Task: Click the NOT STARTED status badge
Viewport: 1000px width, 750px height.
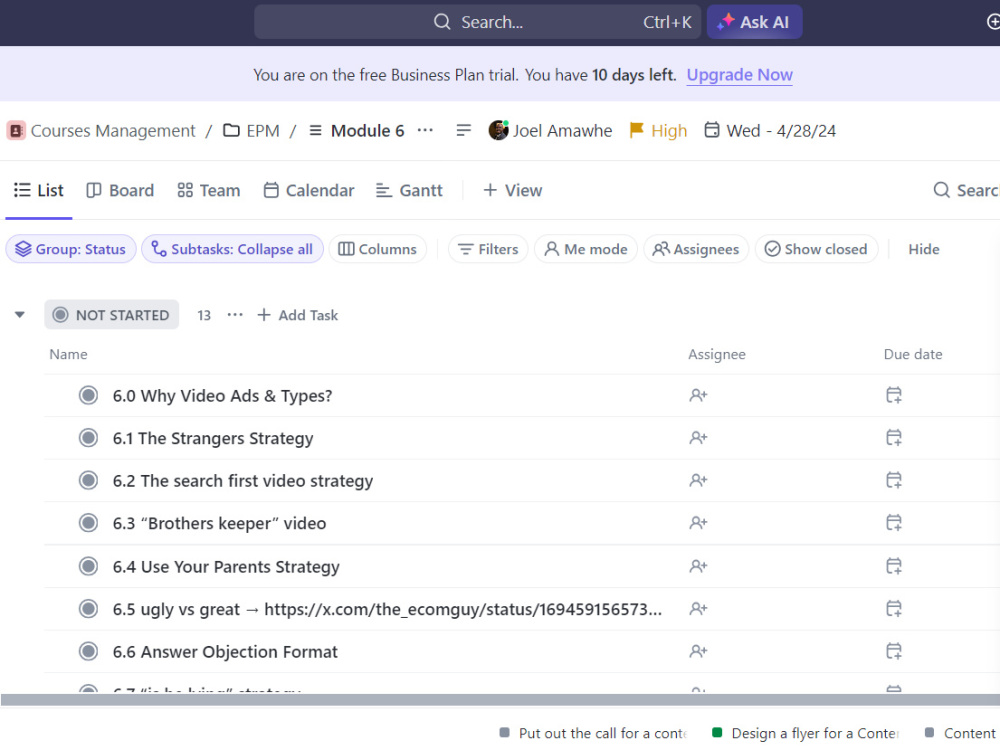Action: click(112, 314)
